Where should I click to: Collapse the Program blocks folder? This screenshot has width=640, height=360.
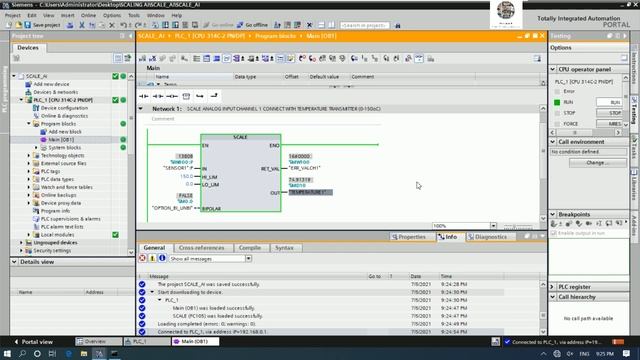pos(29,124)
